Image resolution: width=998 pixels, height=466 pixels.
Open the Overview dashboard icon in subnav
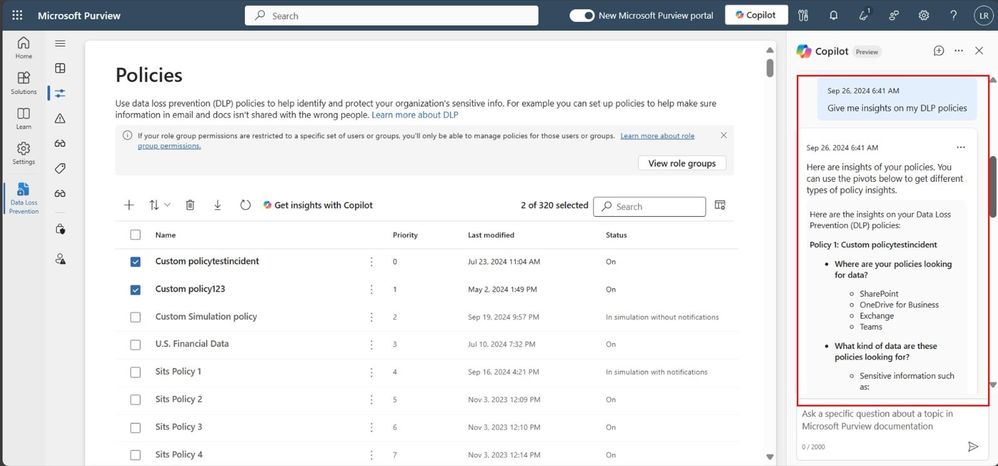60,68
